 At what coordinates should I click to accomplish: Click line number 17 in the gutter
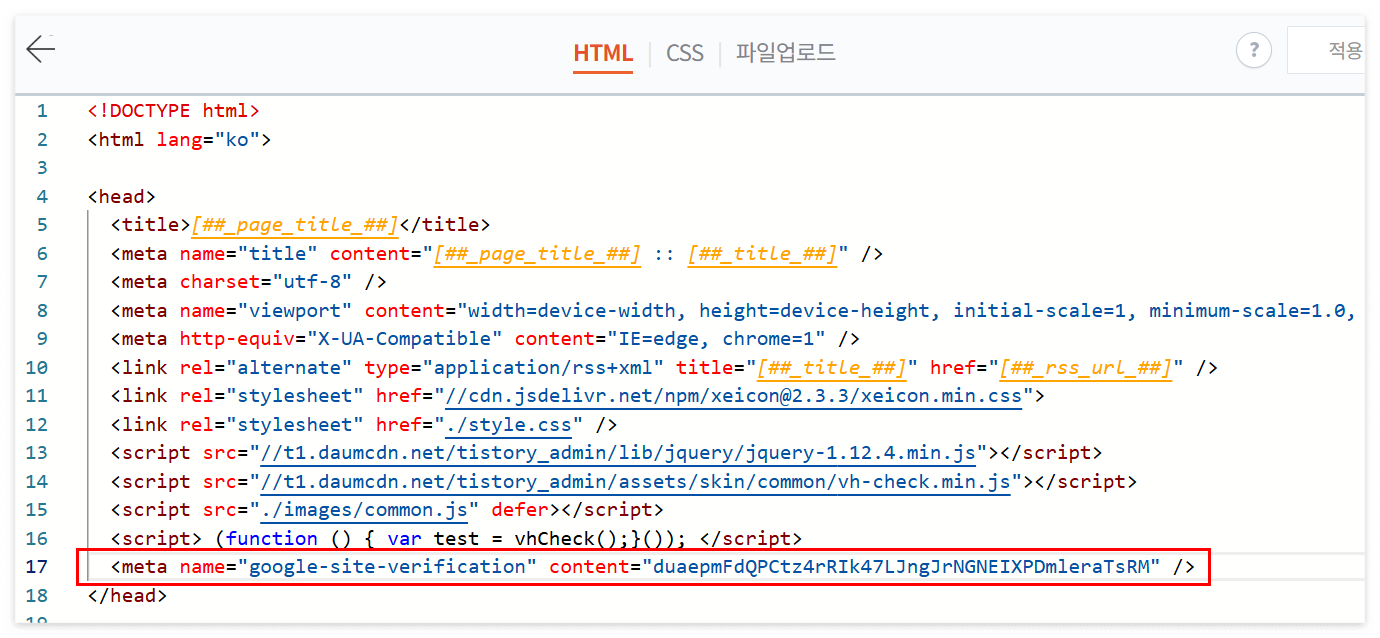pyautogui.click(x=41, y=566)
